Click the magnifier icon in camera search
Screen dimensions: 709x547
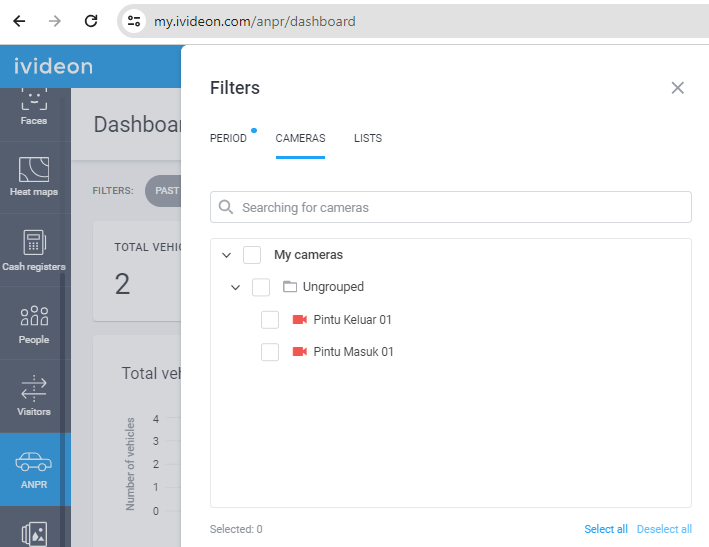point(226,207)
